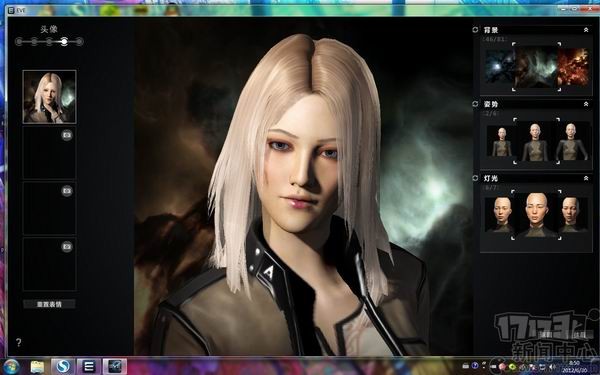This screenshot has height=375, width=600.
Task: Randomize the 姿势 pose selection
Action: [x=475, y=104]
